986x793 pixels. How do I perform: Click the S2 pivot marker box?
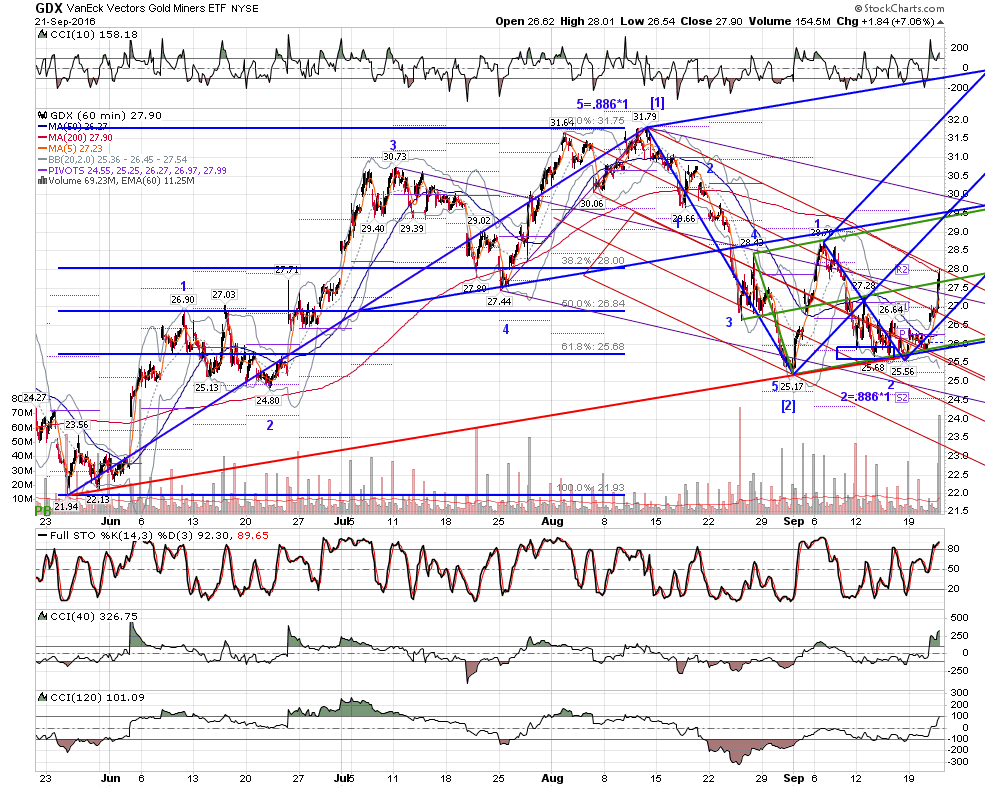coord(902,397)
